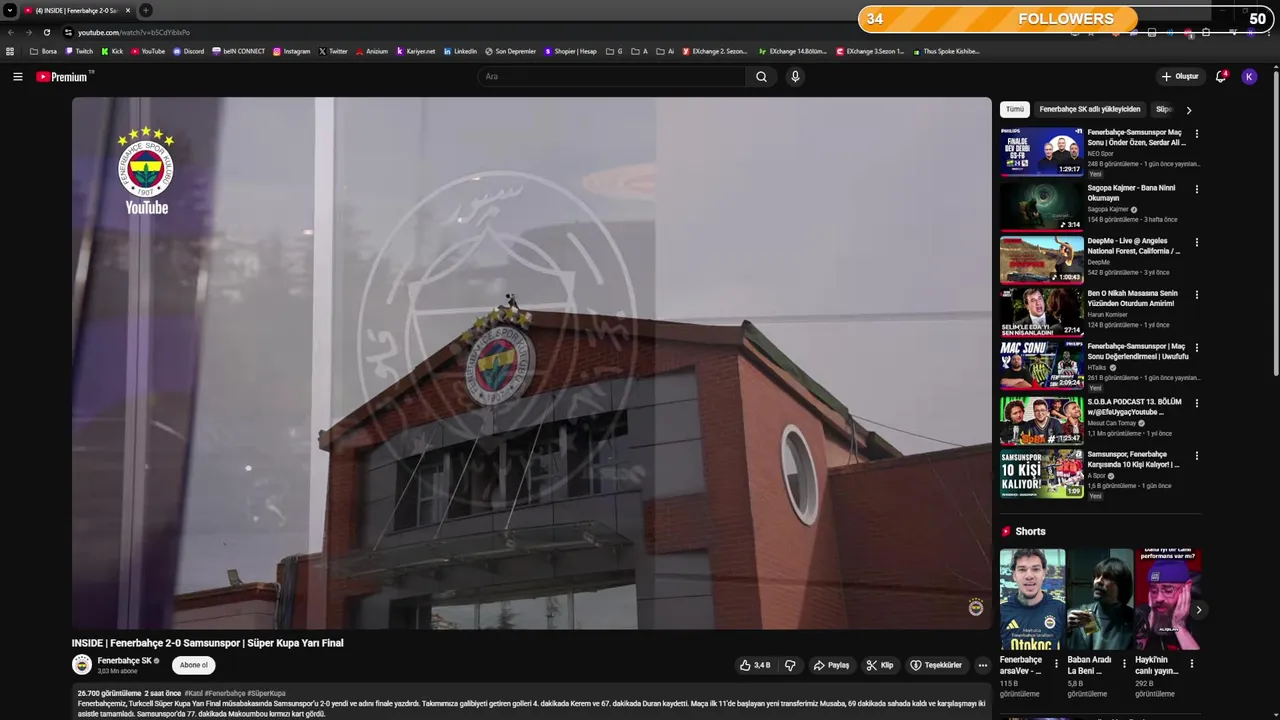
Task: Select the 'Fenerbahçe SK adlı yükleyiciden' chip
Action: (1090, 109)
